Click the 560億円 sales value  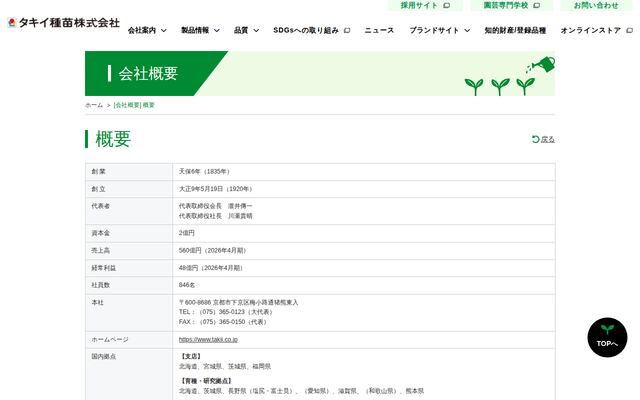(x=213, y=251)
